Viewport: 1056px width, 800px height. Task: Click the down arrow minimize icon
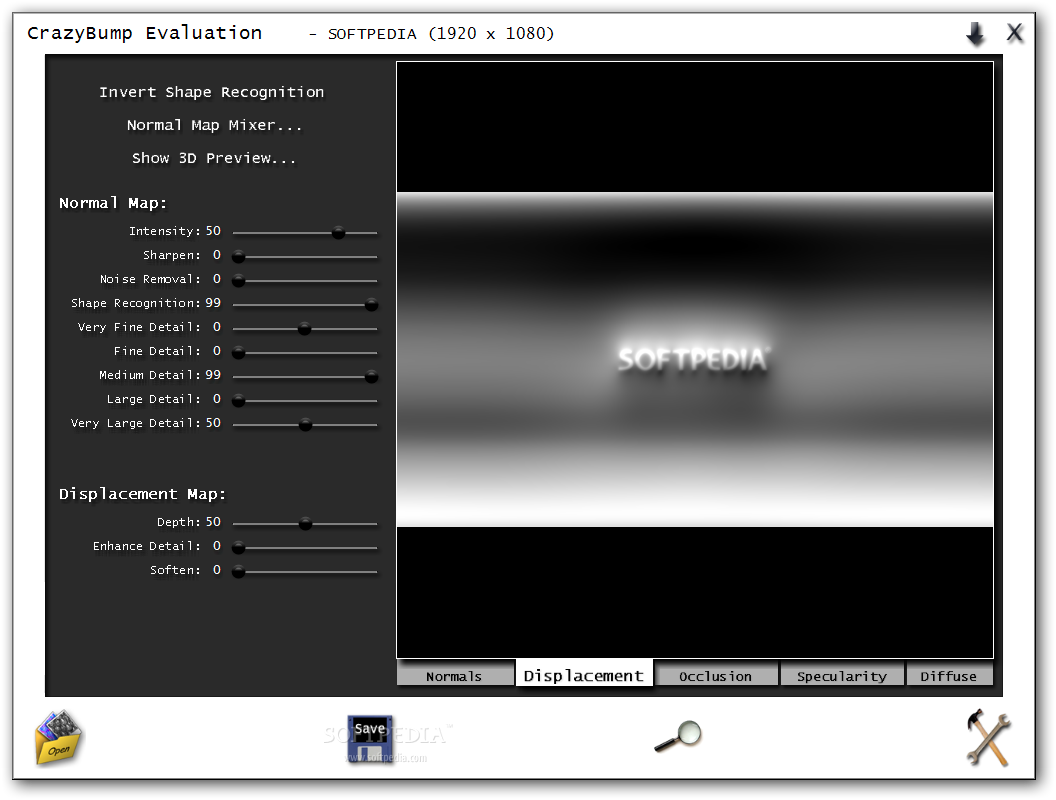coord(975,33)
